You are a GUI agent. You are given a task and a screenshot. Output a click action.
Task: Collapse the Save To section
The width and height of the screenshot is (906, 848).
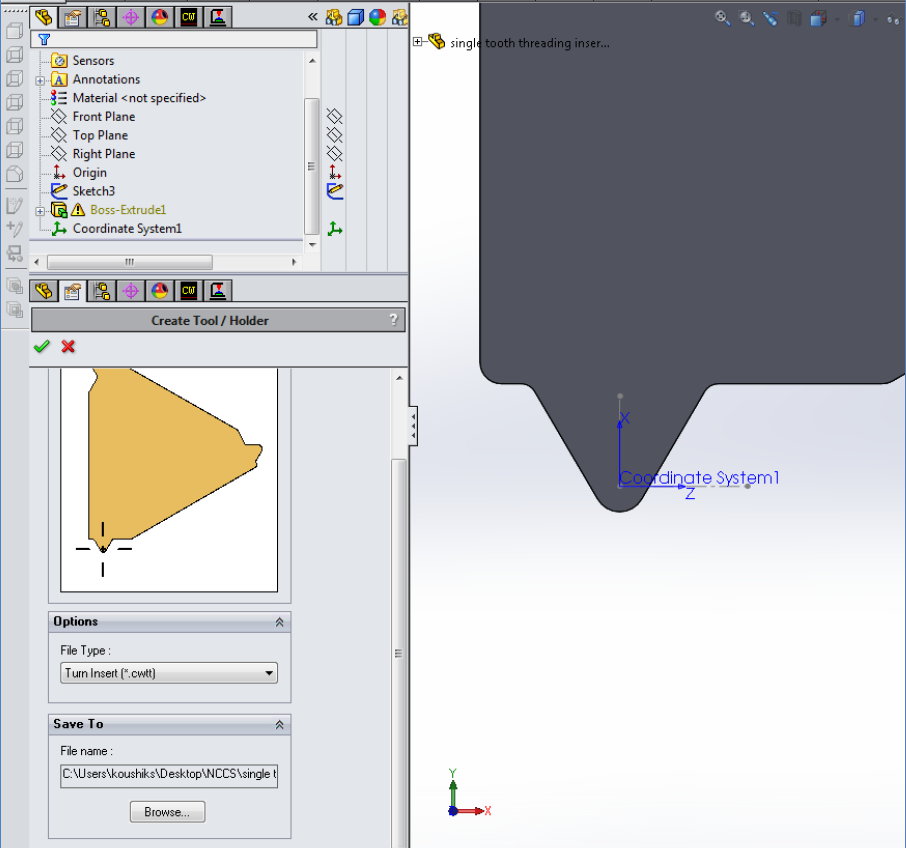279,724
